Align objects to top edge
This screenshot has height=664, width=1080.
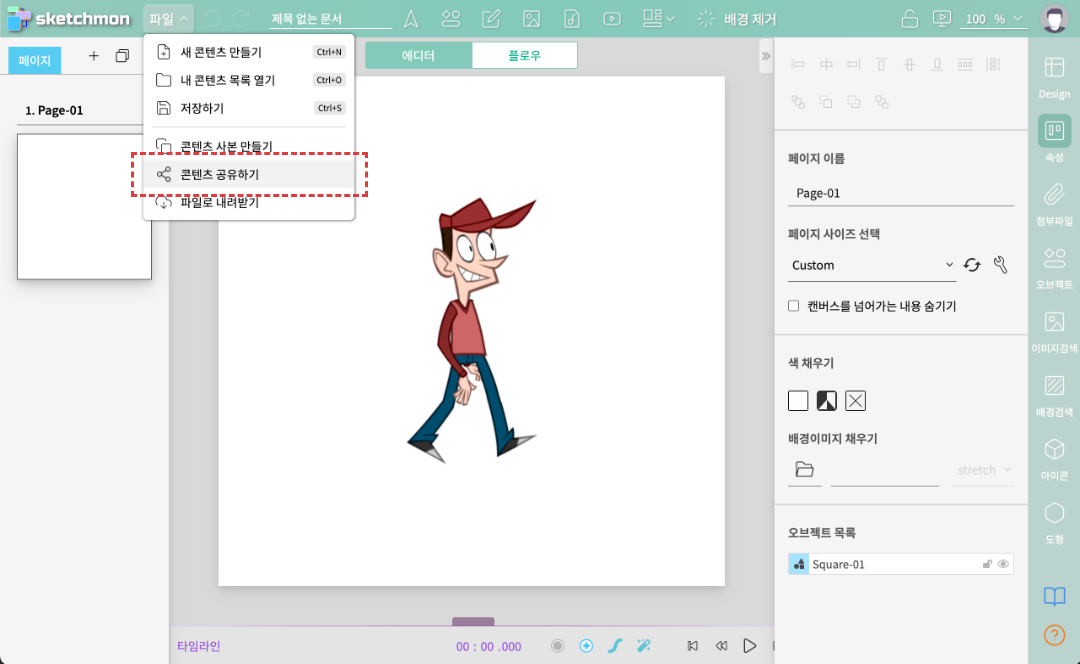882,64
